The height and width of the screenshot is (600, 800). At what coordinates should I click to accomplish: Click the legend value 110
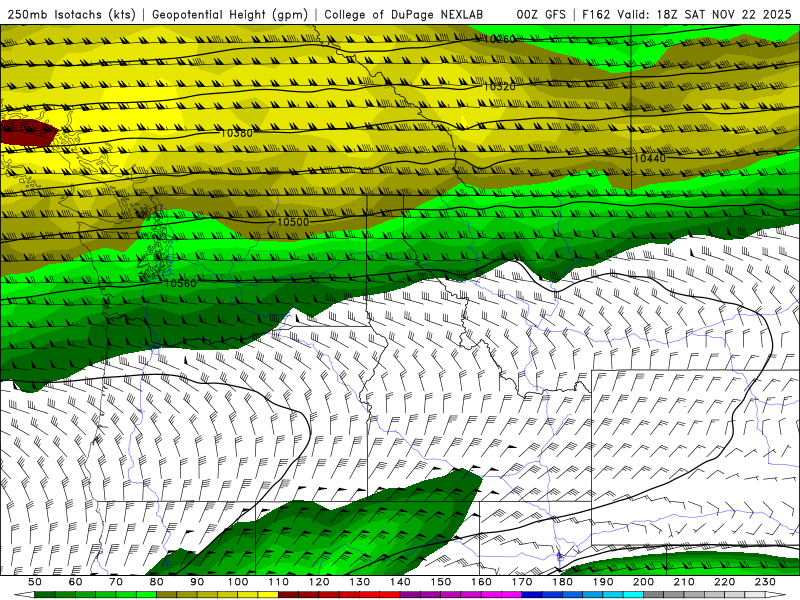pyautogui.click(x=279, y=582)
